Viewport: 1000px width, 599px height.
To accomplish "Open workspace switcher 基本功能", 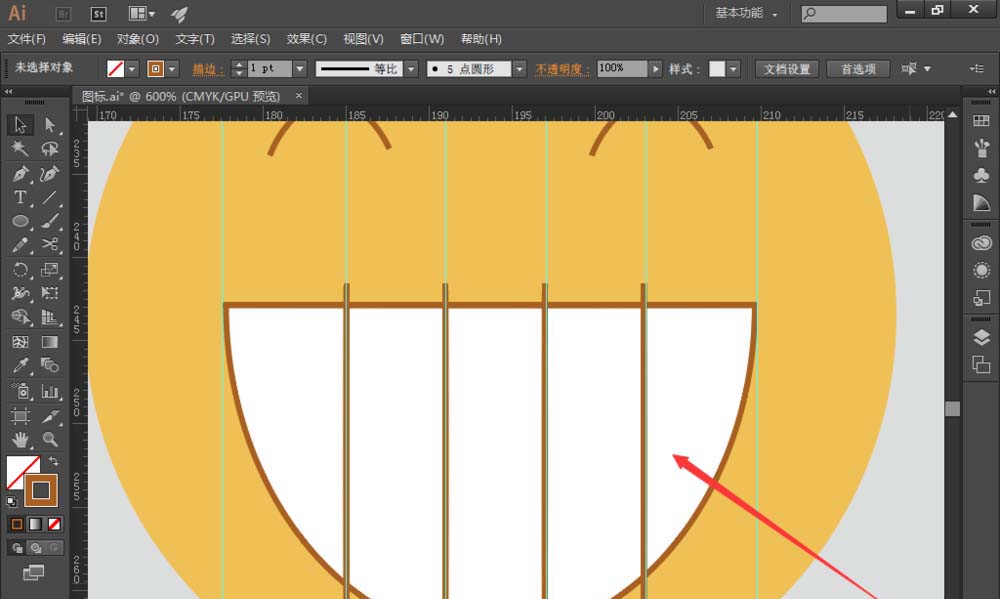I will coord(746,13).
